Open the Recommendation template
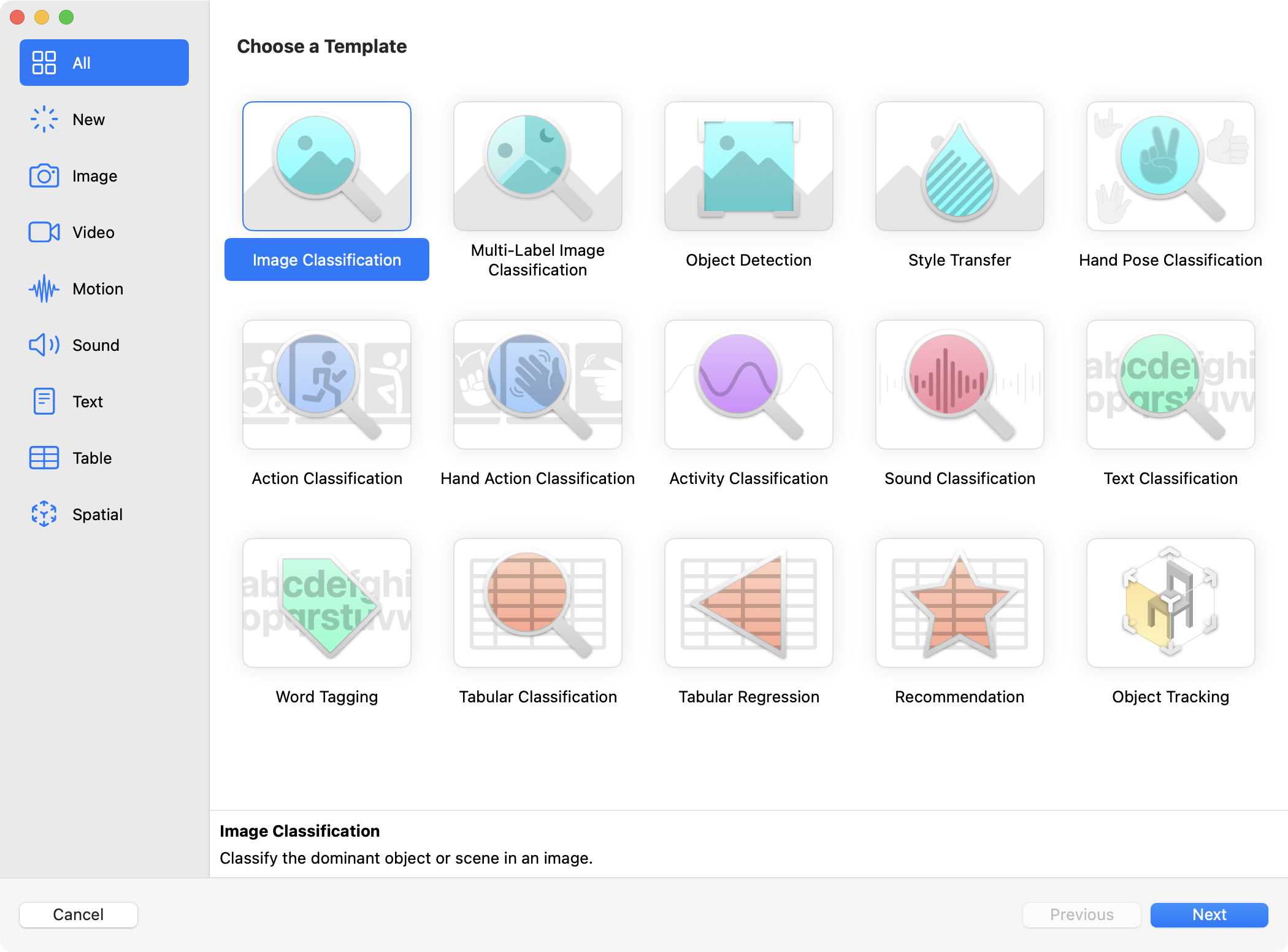 pos(959,603)
